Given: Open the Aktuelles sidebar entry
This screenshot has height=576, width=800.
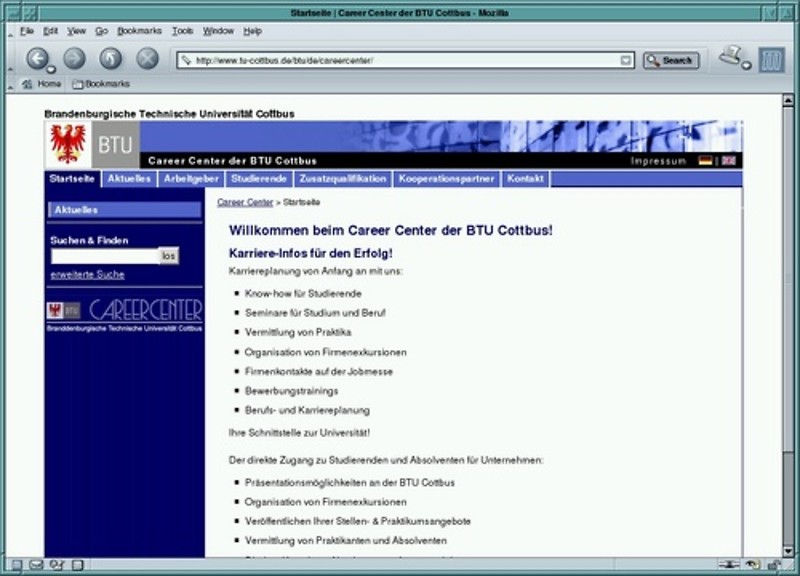Looking at the screenshot, I should point(124,210).
